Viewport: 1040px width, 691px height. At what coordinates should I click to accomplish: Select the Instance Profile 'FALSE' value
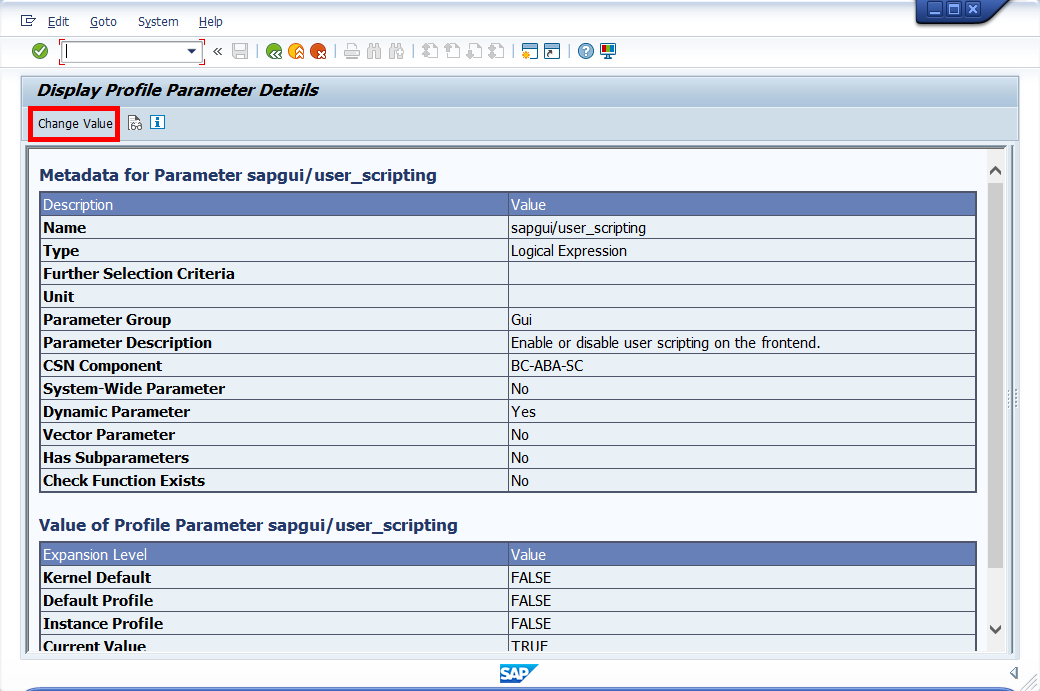742,623
